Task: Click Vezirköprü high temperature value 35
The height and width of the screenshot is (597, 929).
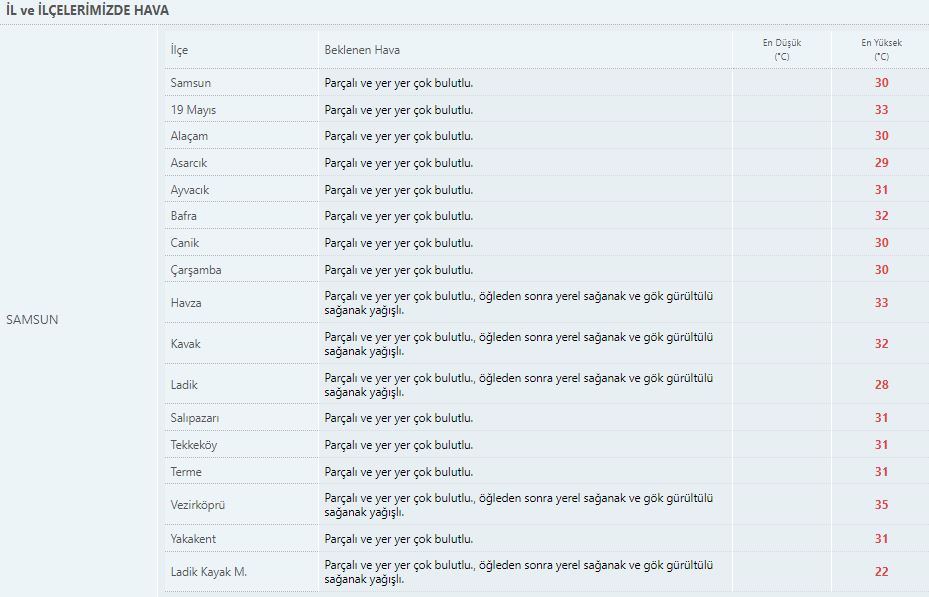Action: click(881, 505)
